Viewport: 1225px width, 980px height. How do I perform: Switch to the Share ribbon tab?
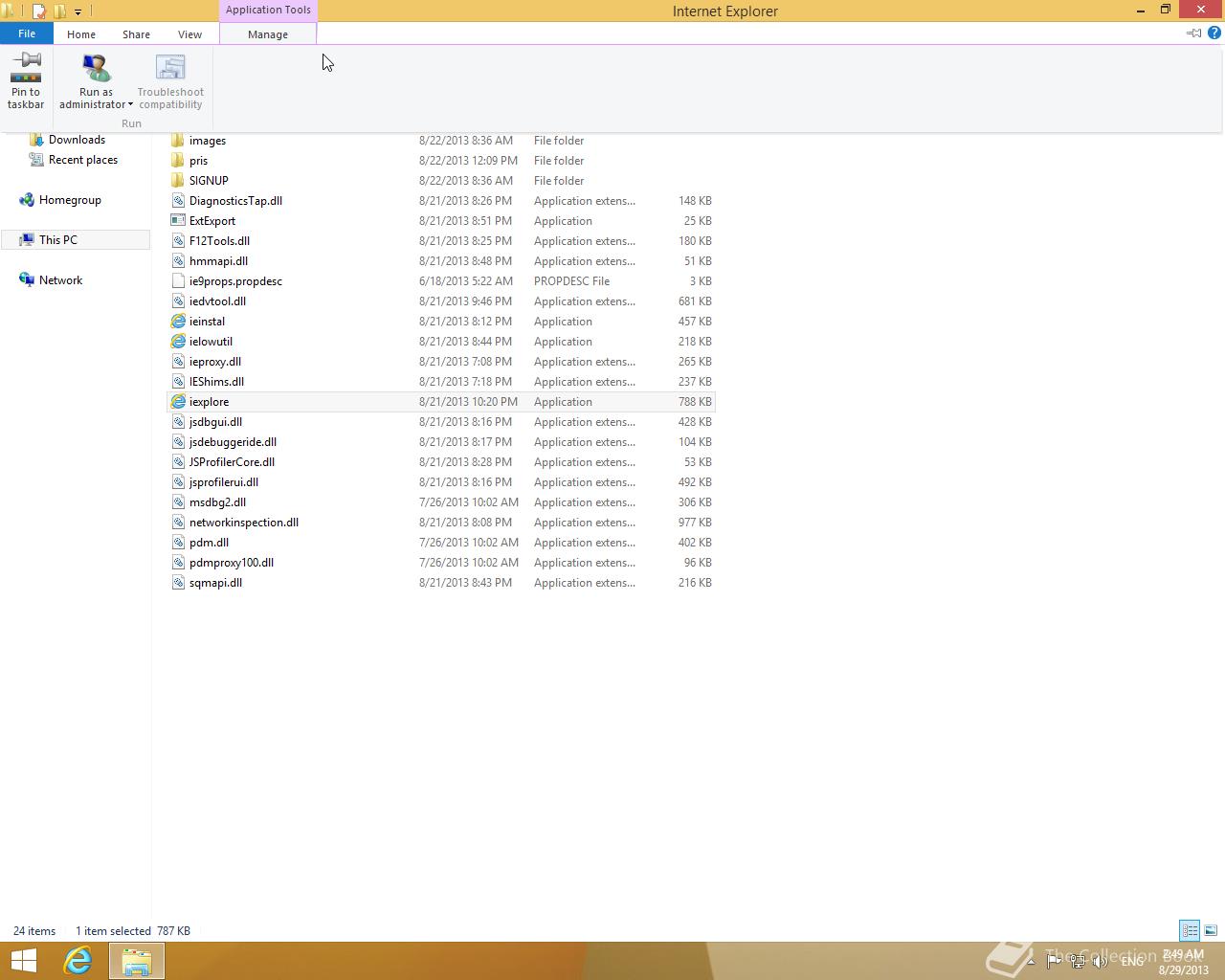tap(136, 34)
